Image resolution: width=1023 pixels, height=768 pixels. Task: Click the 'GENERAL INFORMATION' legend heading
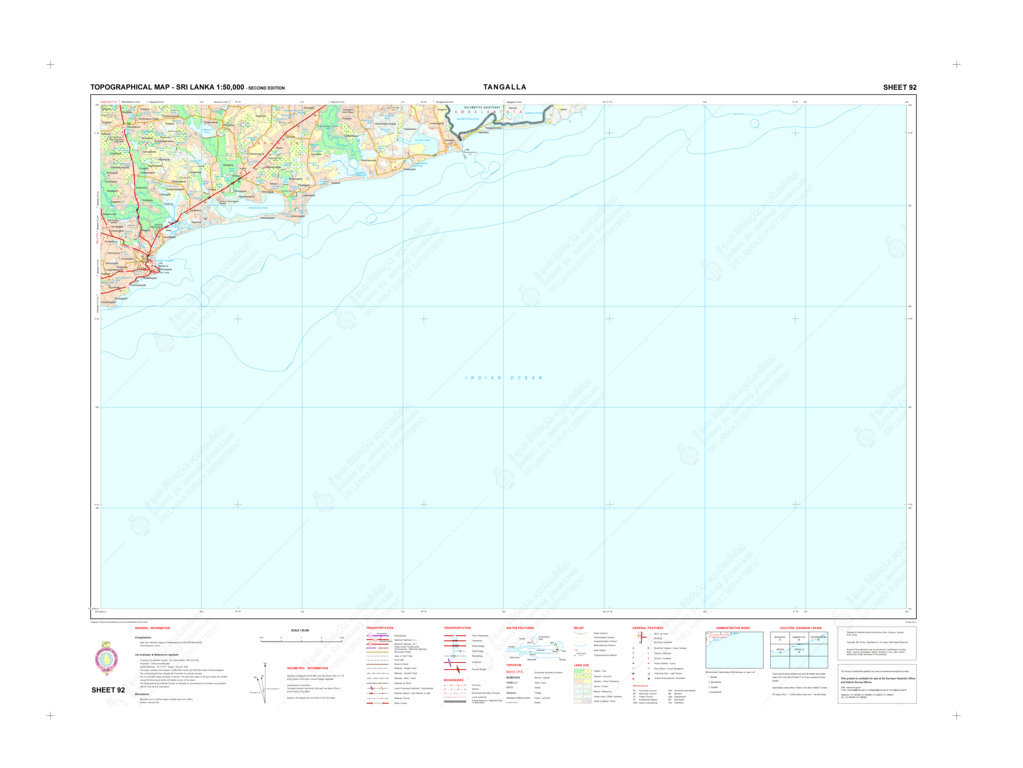coord(152,628)
